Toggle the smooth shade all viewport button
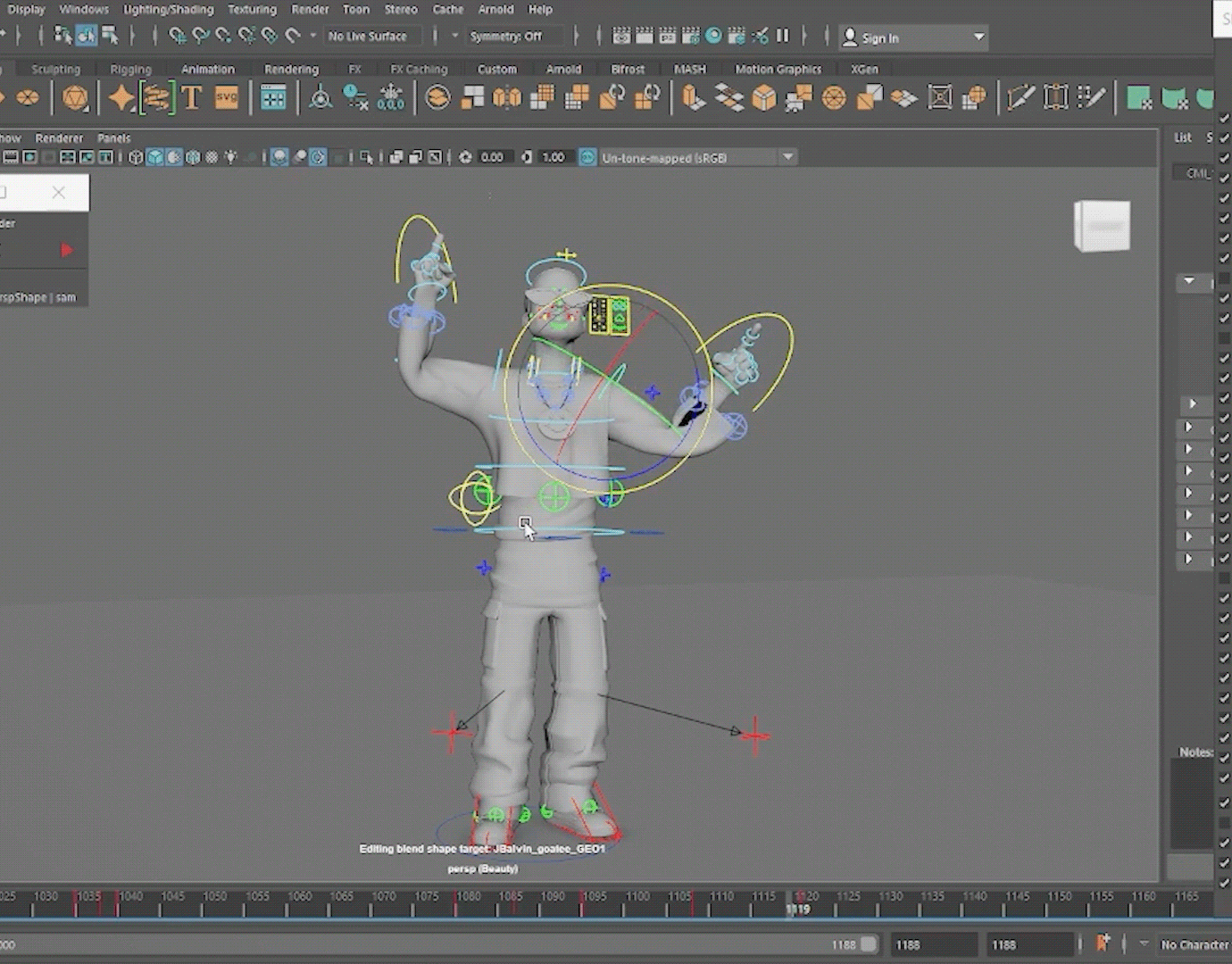The width and height of the screenshot is (1232, 964). (x=154, y=157)
